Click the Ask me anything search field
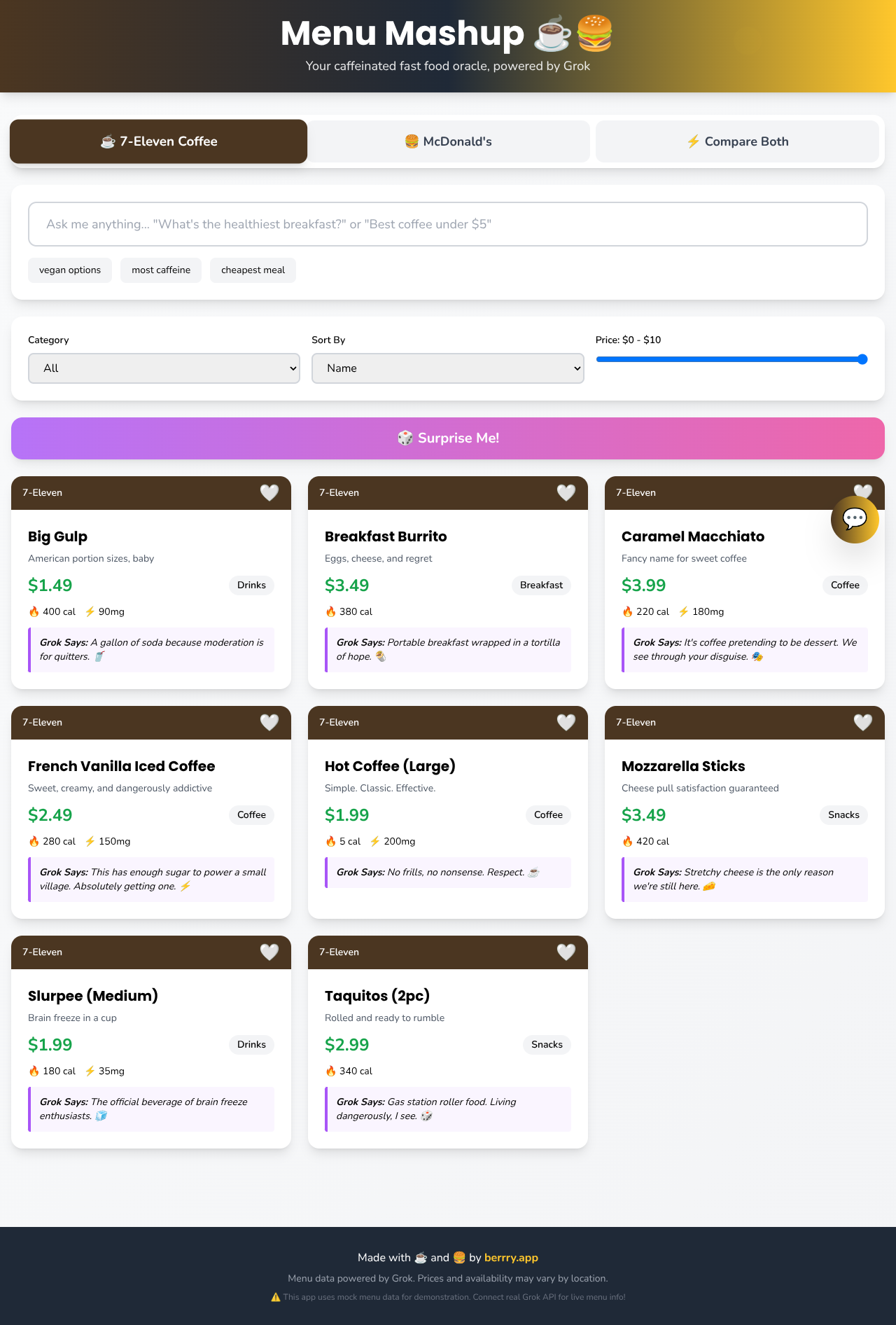Viewport: 896px width, 1325px height. pyautogui.click(x=448, y=224)
